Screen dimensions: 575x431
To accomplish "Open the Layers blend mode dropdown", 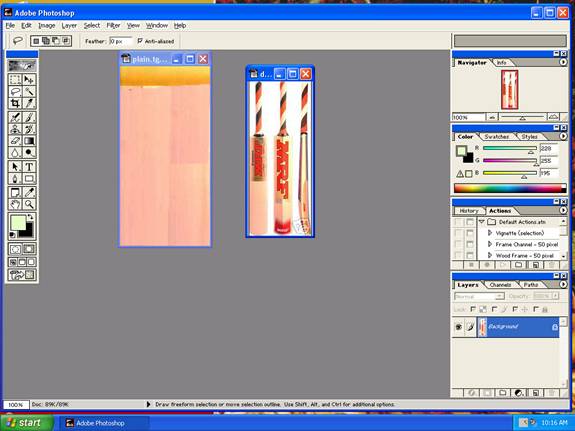I will pyautogui.click(x=479, y=296).
